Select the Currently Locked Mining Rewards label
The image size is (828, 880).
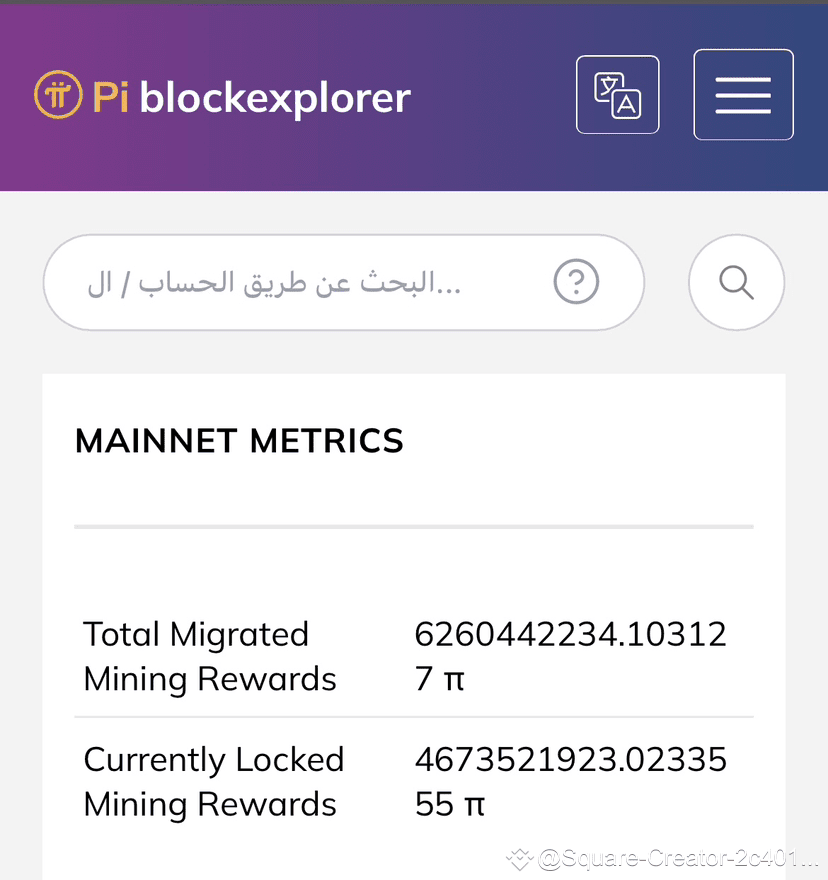coord(214,782)
